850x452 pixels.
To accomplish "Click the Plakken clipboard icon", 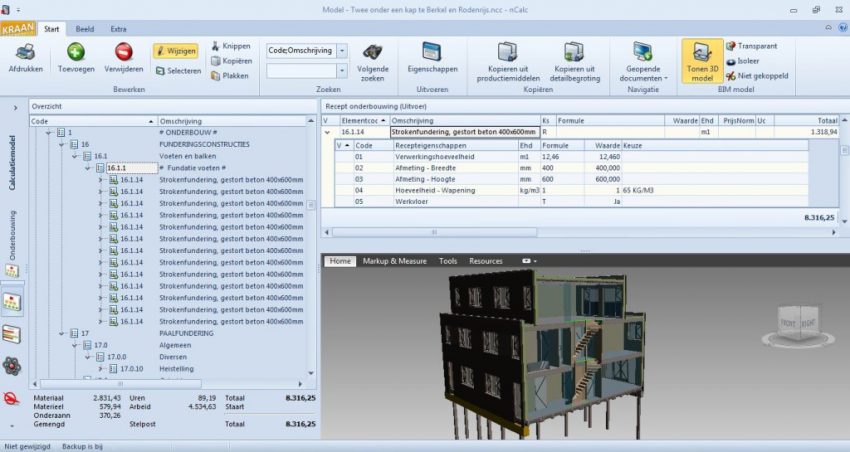I will 215,76.
